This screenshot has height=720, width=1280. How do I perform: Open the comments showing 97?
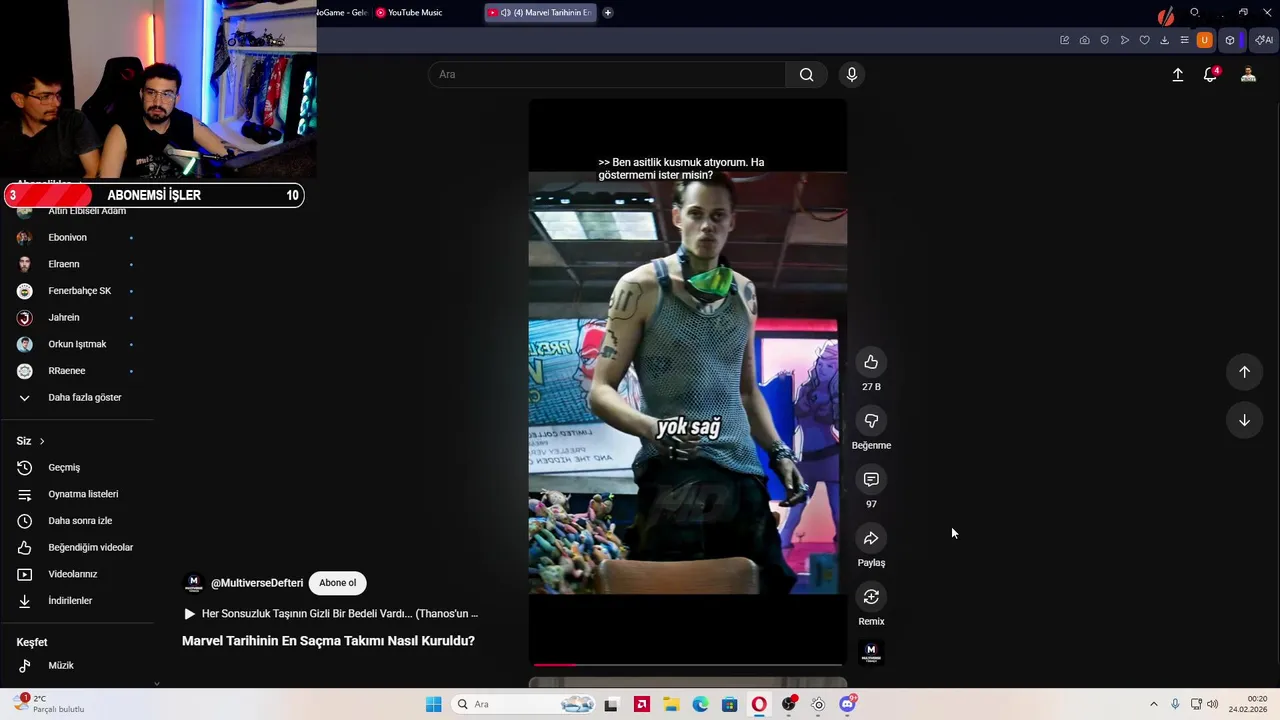[871, 480]
